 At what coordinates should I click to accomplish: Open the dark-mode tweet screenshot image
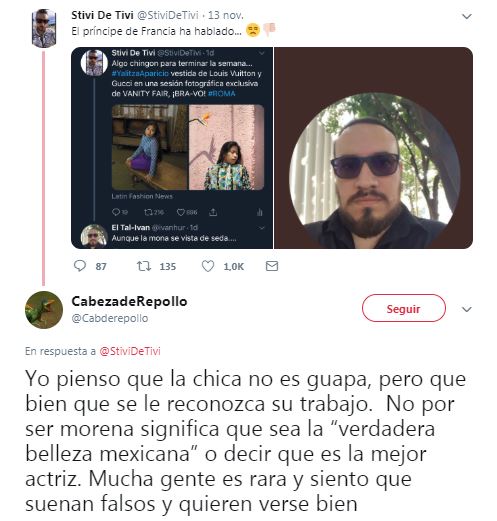(172, 148)
